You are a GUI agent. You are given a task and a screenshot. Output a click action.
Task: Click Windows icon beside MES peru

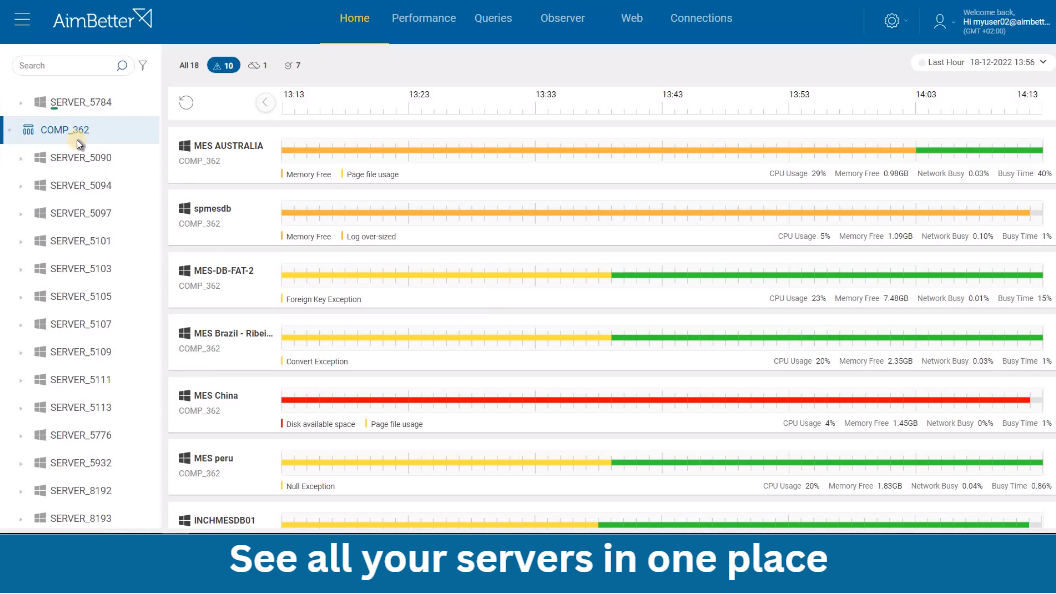coord(185,458)
